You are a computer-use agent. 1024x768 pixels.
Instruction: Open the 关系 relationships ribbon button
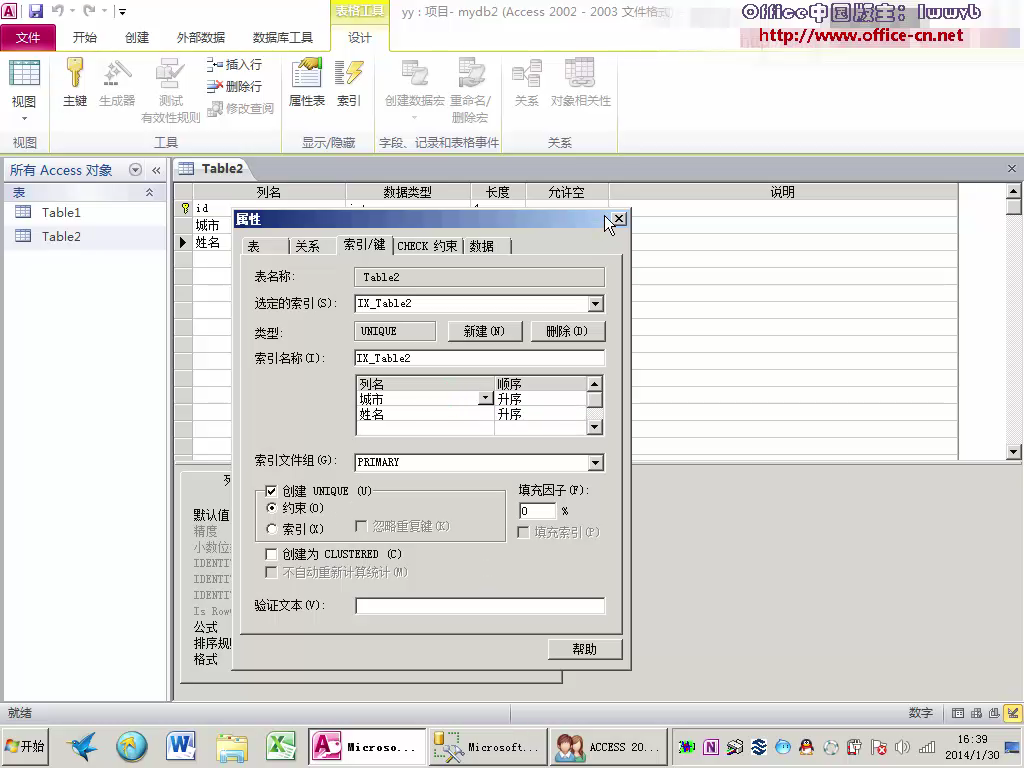pos(526,83)
